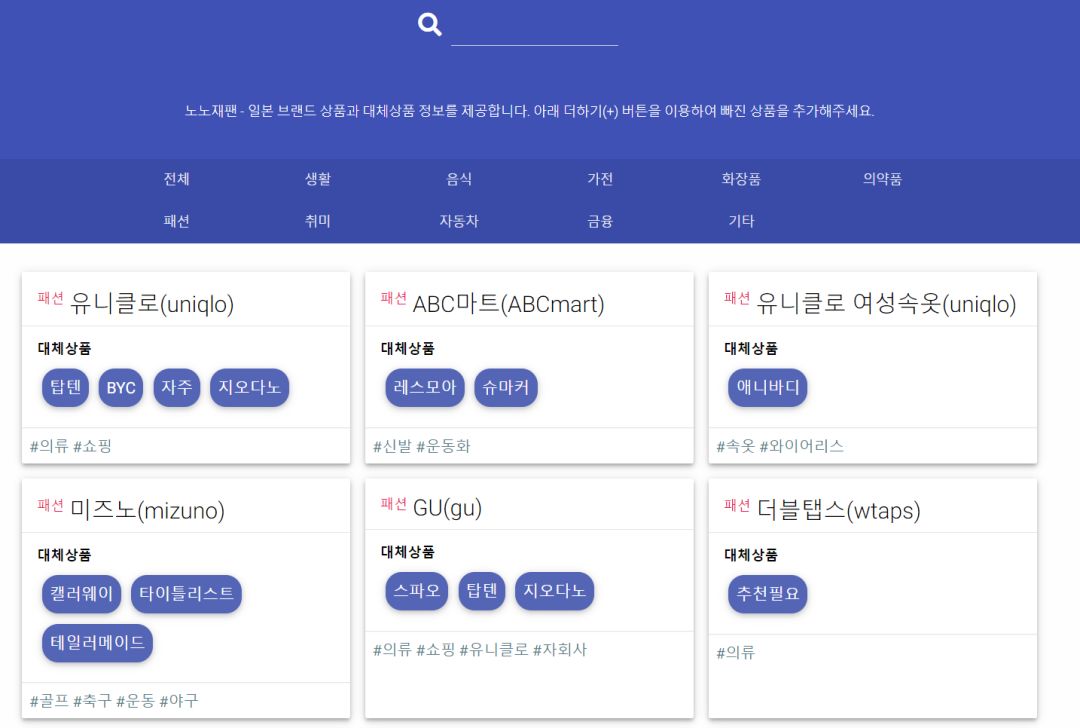Click the #의류 #쇼핑 #유니클로 #자회사 tags

click(480, 650)
